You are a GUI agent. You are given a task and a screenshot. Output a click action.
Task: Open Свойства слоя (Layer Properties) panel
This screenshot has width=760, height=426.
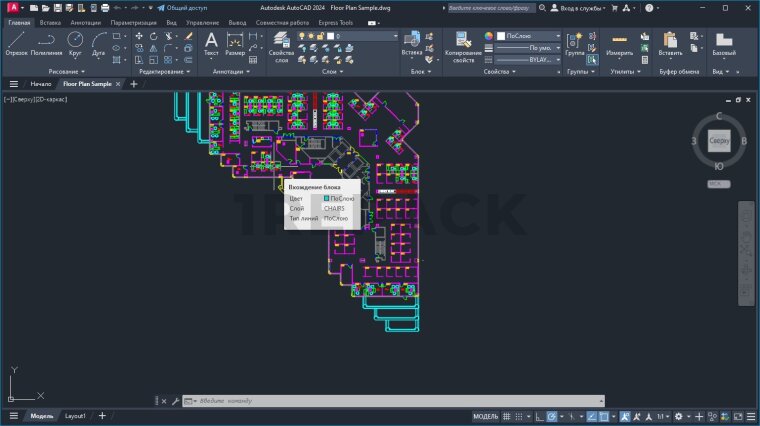282,46
